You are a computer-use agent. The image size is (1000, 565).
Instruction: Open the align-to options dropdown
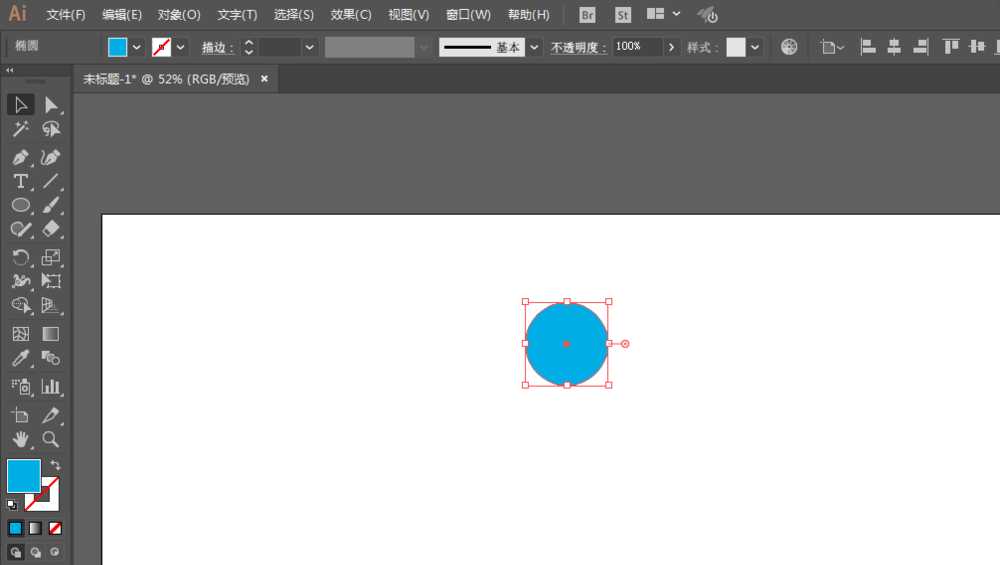832,47
